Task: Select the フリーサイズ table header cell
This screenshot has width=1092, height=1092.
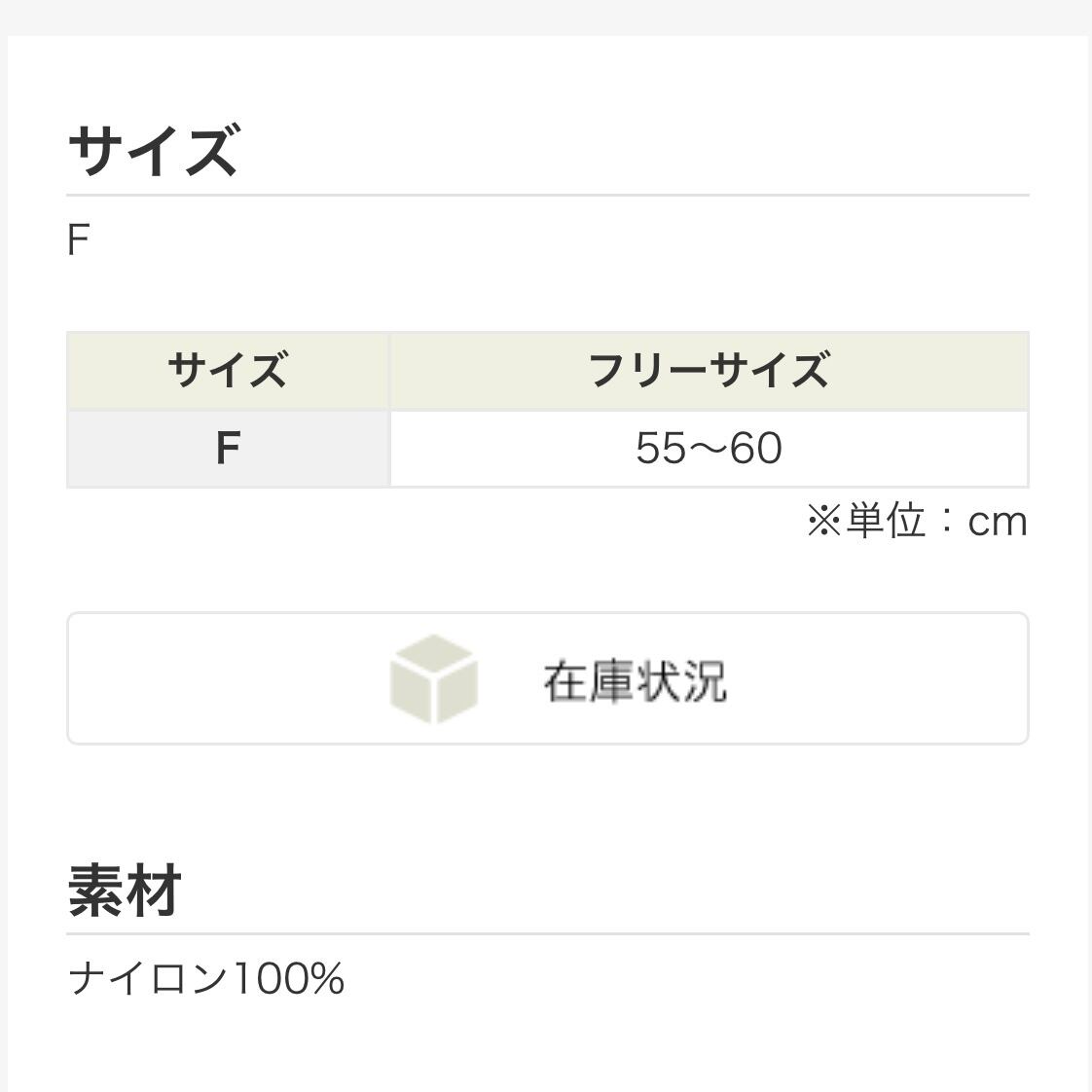Action: 709,371
